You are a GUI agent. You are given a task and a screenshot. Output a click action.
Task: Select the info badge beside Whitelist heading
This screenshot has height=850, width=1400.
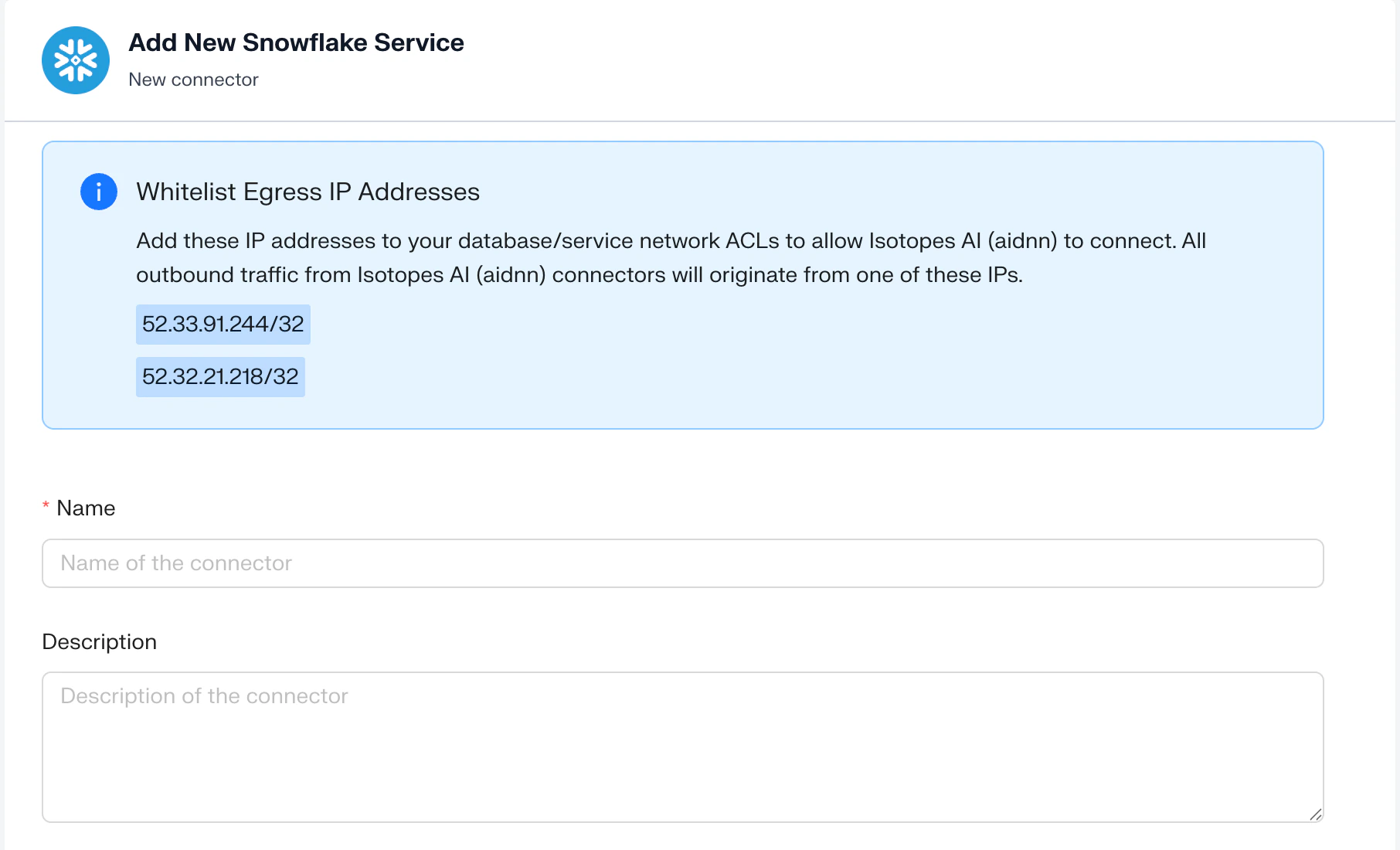click(x=98, y=192)
